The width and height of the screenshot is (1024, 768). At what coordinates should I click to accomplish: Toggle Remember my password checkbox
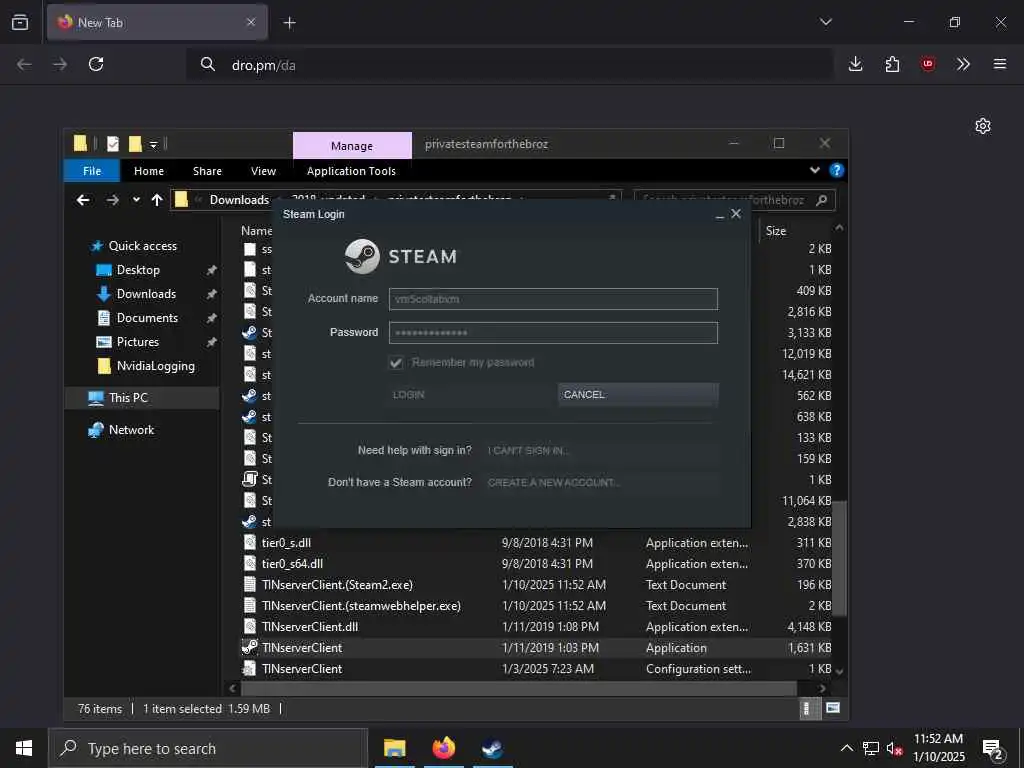tap(396, 362)
